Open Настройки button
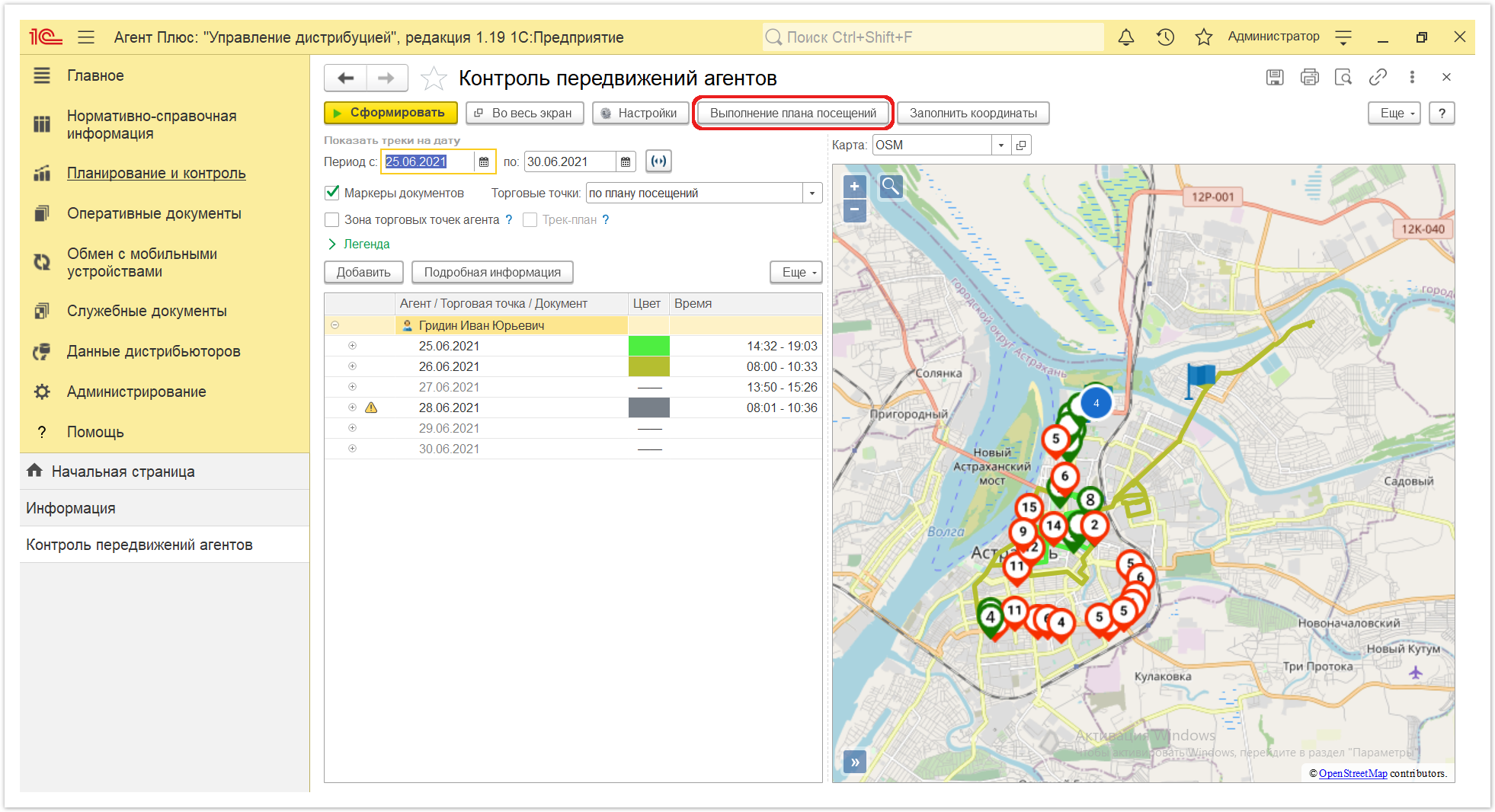Screen dimensions: 1495x812 click(x=641, y=113)
